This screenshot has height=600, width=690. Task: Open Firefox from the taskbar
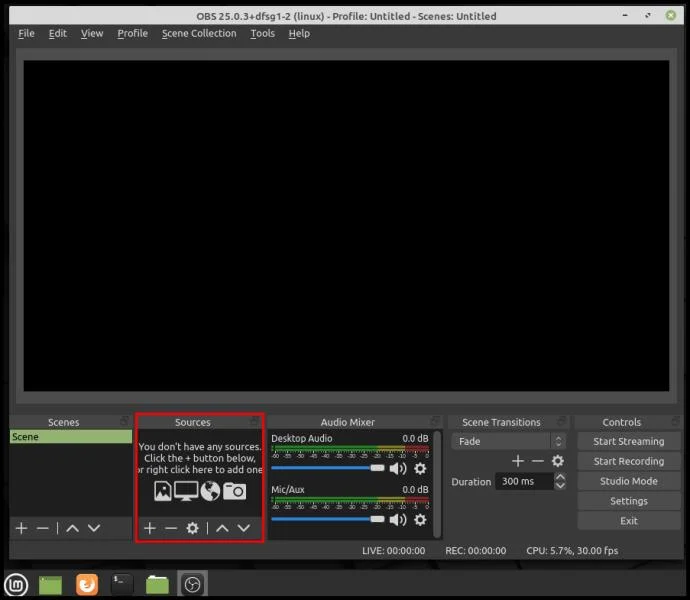[x=87, y=585]
